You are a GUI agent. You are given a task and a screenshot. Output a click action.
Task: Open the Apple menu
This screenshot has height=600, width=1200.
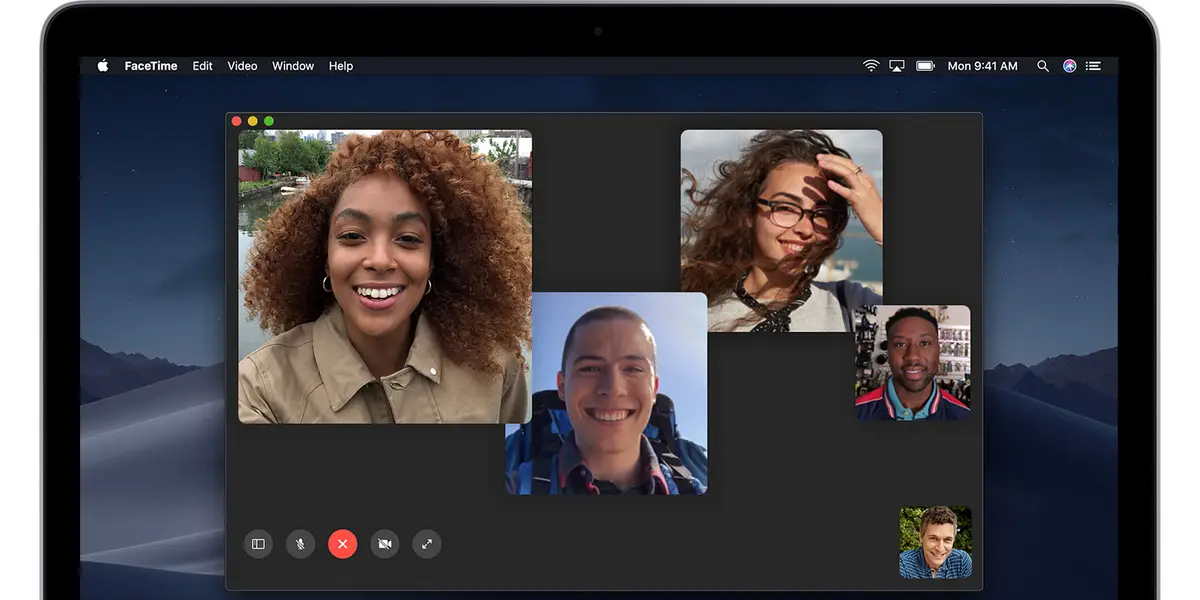tap(102, 66)
